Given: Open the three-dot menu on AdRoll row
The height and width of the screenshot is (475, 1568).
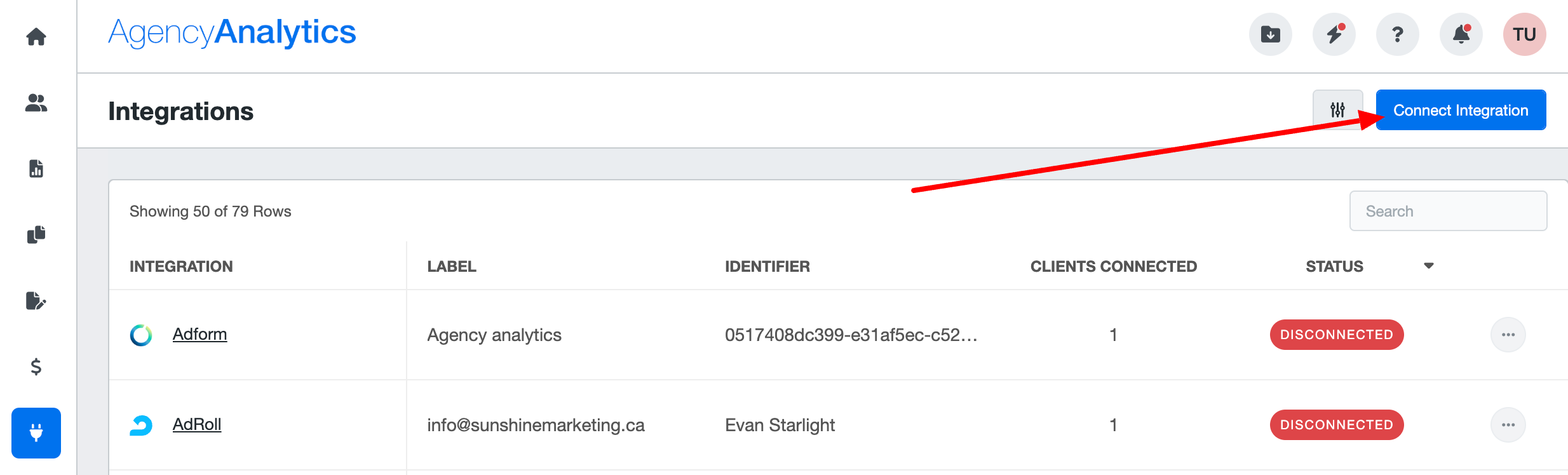Looking at the screenshot, I should (x=1508, y=425).
